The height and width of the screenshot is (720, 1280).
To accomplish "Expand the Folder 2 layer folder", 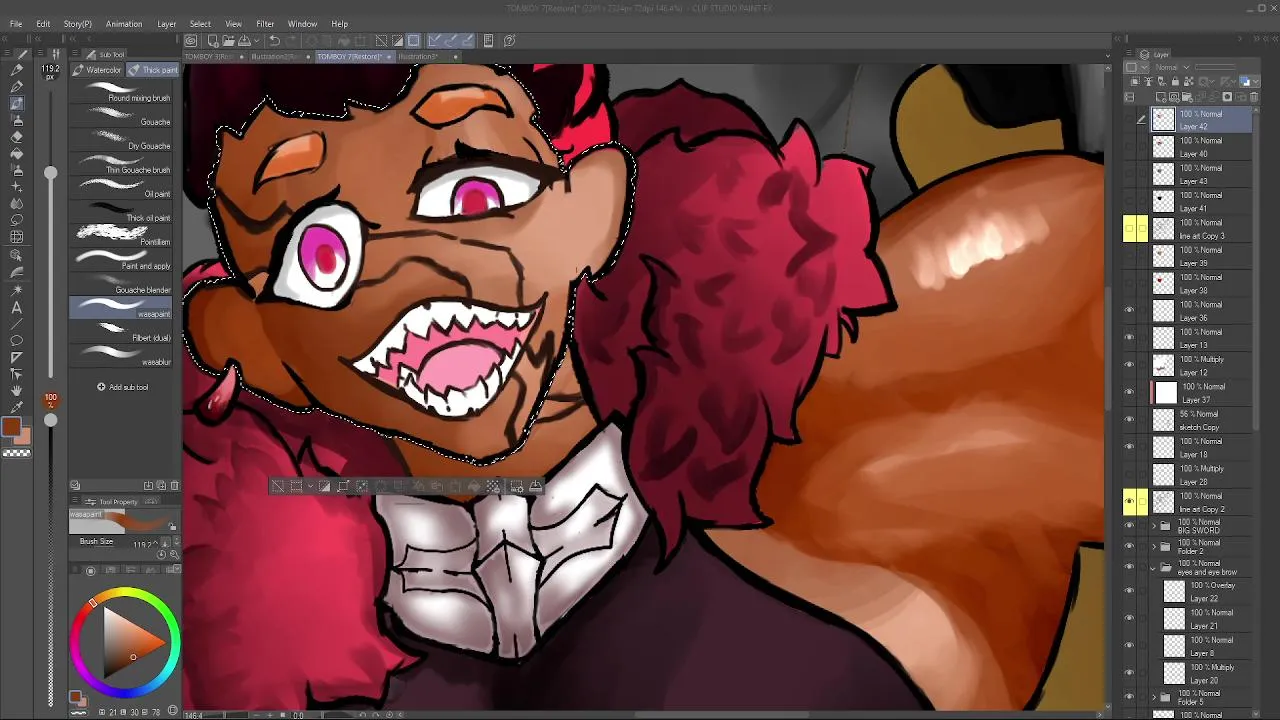I will 1154,546.
